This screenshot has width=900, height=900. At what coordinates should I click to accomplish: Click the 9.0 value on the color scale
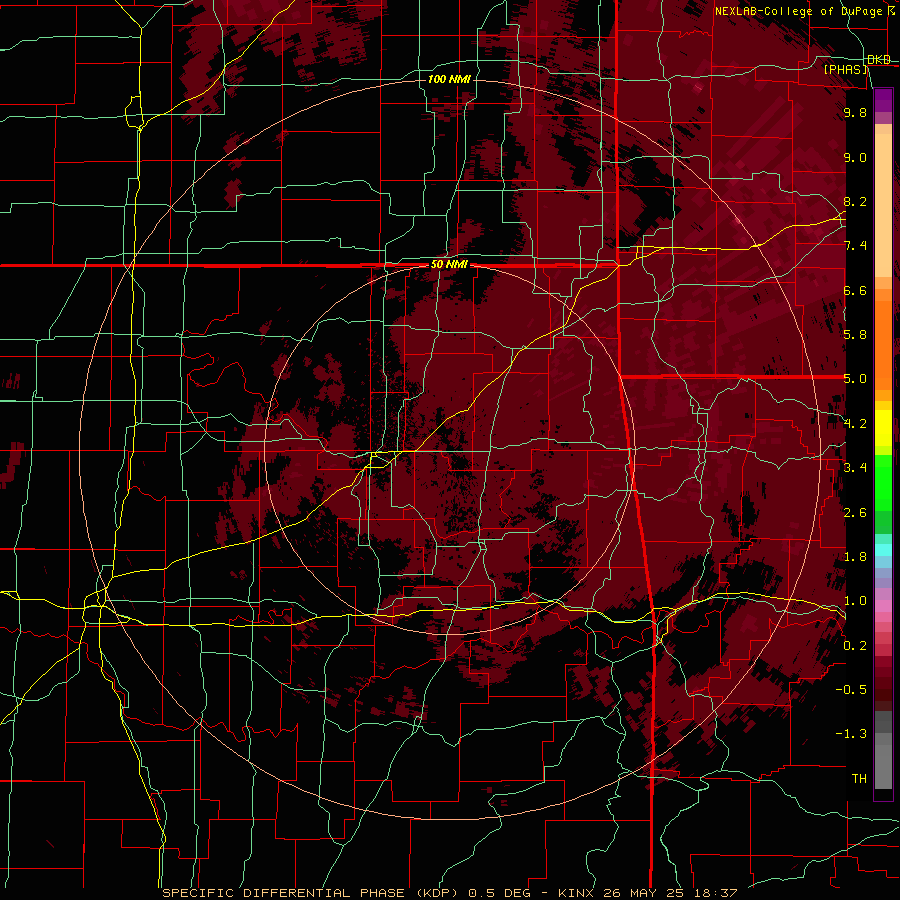[x=855, y=157]
